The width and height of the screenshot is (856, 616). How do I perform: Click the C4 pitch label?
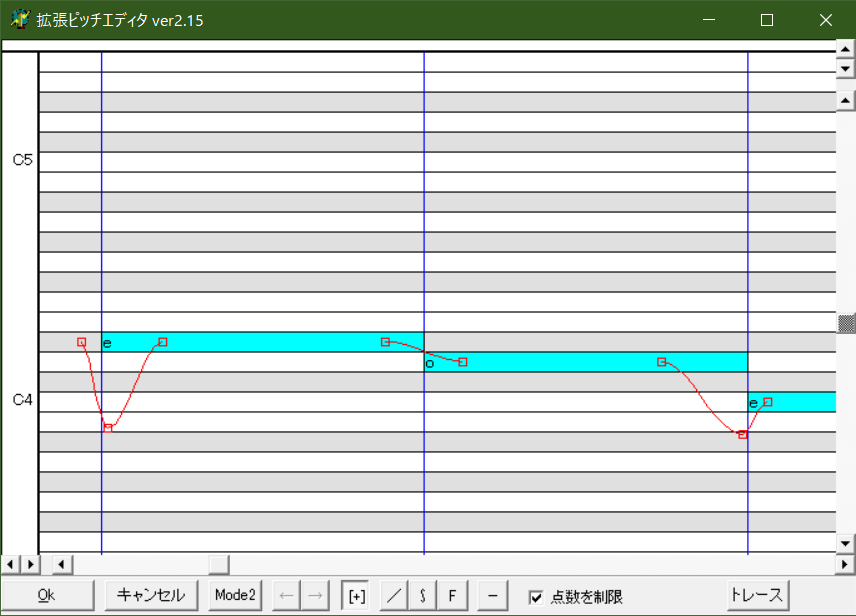point(22,400)
